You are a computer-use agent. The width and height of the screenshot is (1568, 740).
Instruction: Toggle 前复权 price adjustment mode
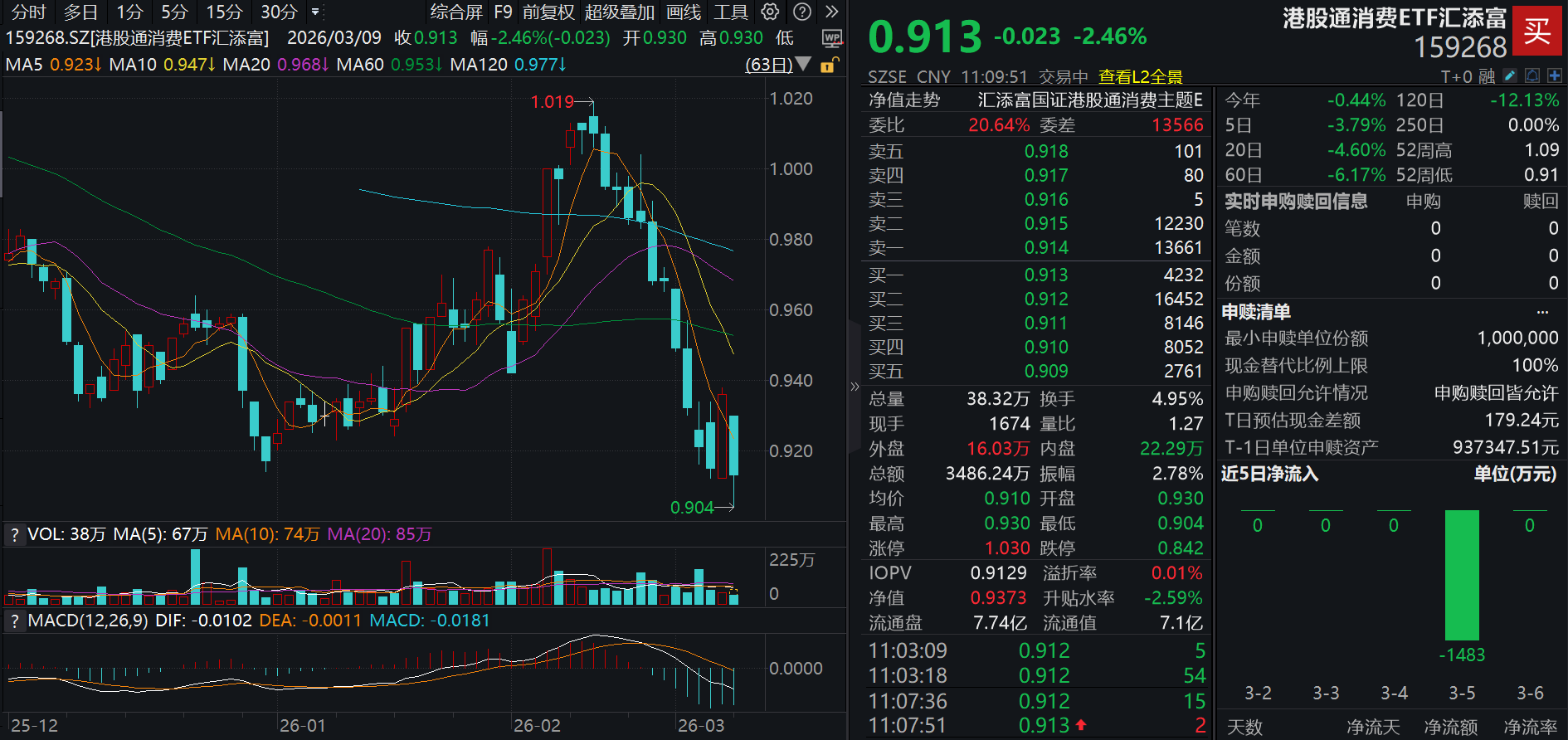[548, 12]
